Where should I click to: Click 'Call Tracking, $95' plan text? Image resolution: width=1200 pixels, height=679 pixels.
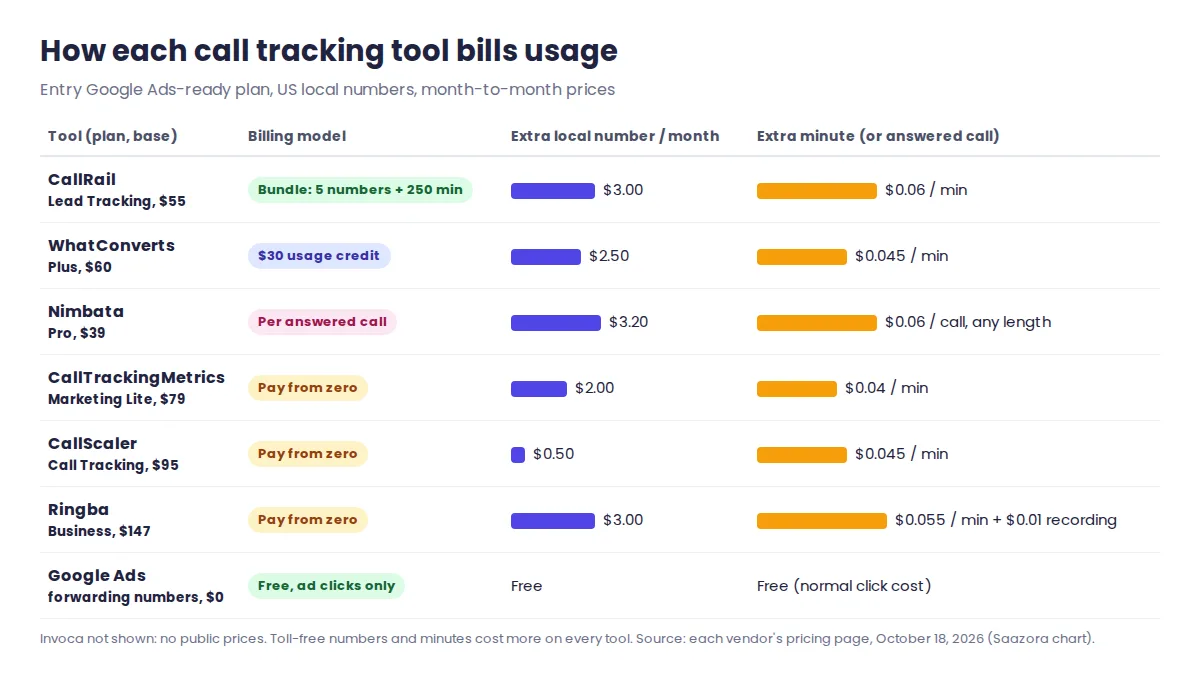pos(113,465)
